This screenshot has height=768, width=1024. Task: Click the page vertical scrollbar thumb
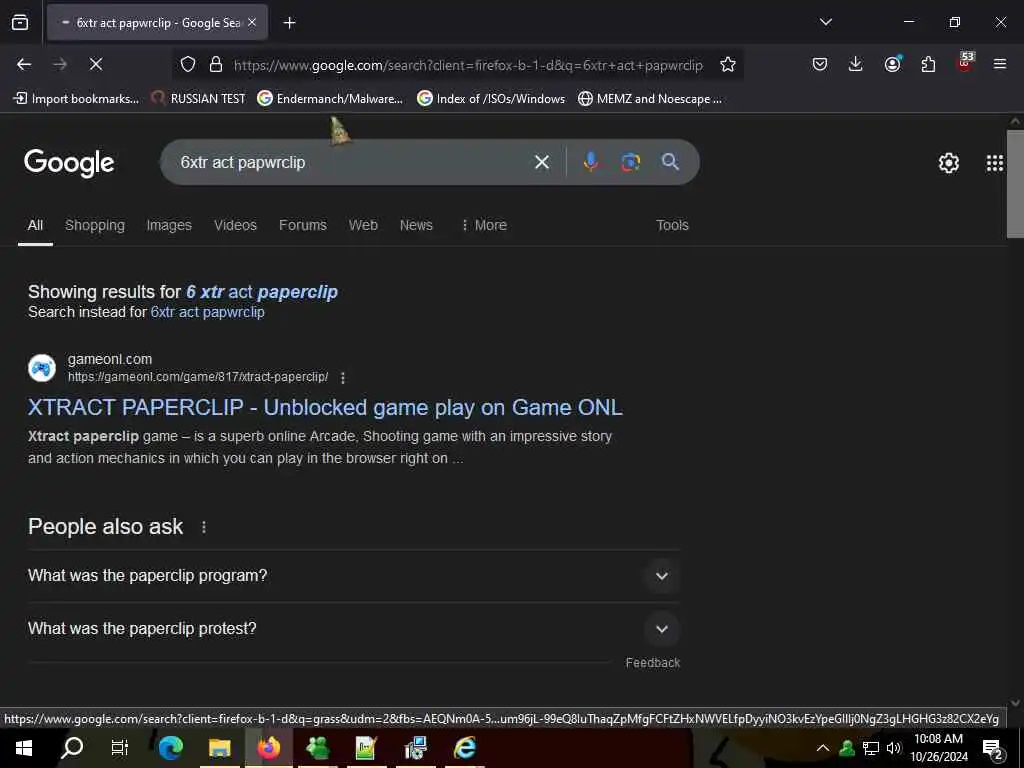click(x=1015, y=184)
